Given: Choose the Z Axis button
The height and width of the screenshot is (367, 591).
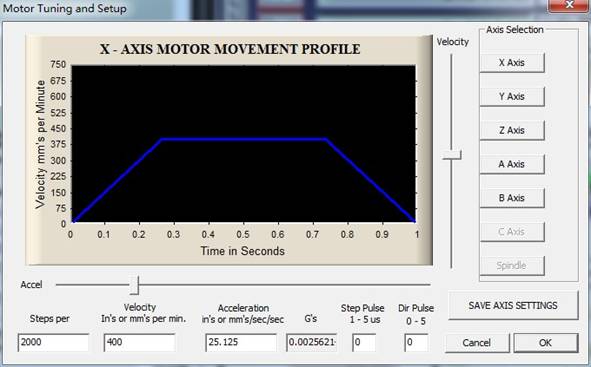Looking at the screenshot, I should (x=512, y=130).
